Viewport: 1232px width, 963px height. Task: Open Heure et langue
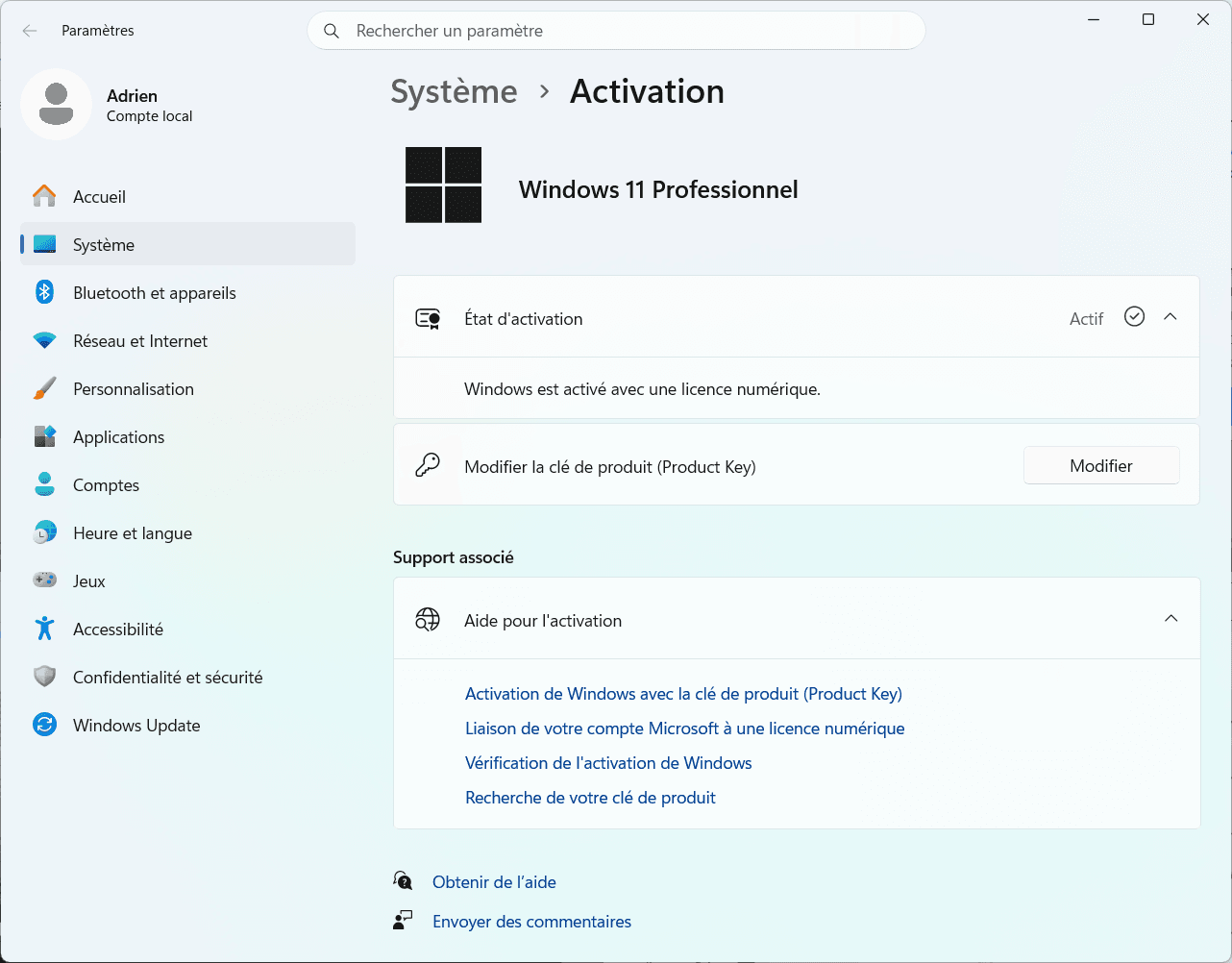pos(187,532)
